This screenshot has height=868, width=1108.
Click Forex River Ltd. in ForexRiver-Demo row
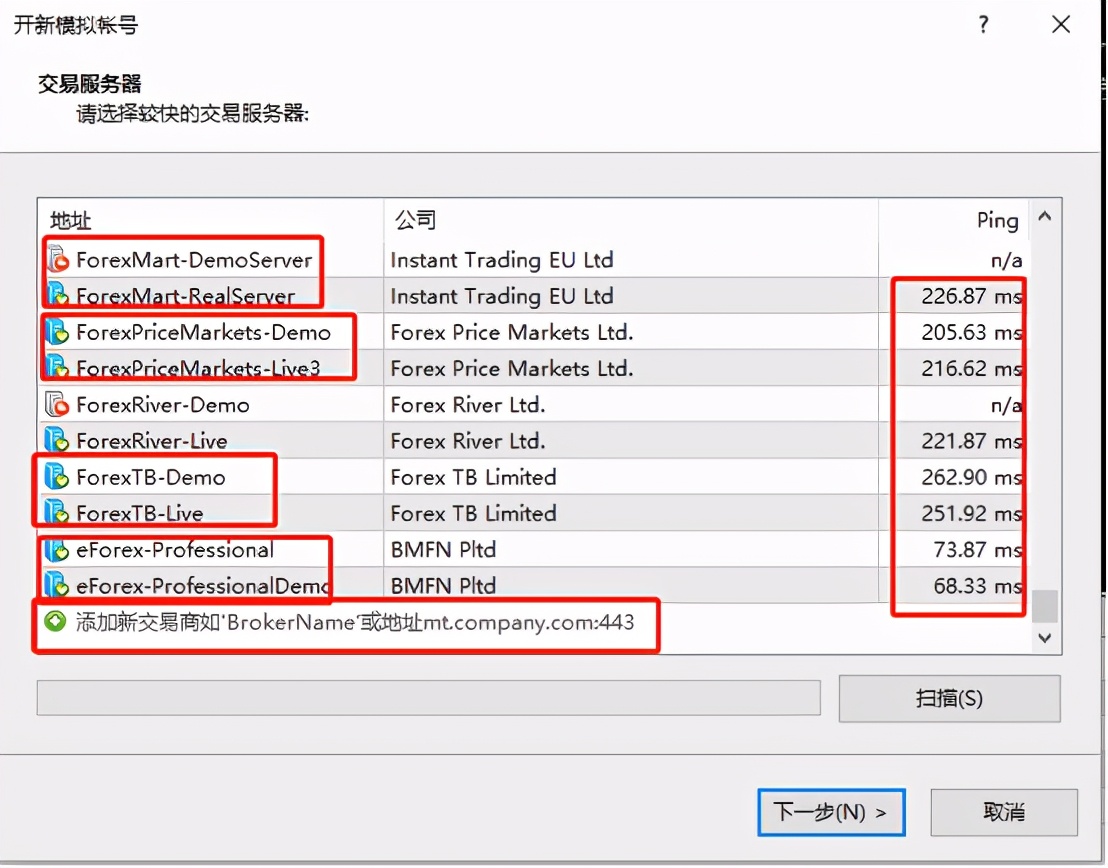pos(468,405)
